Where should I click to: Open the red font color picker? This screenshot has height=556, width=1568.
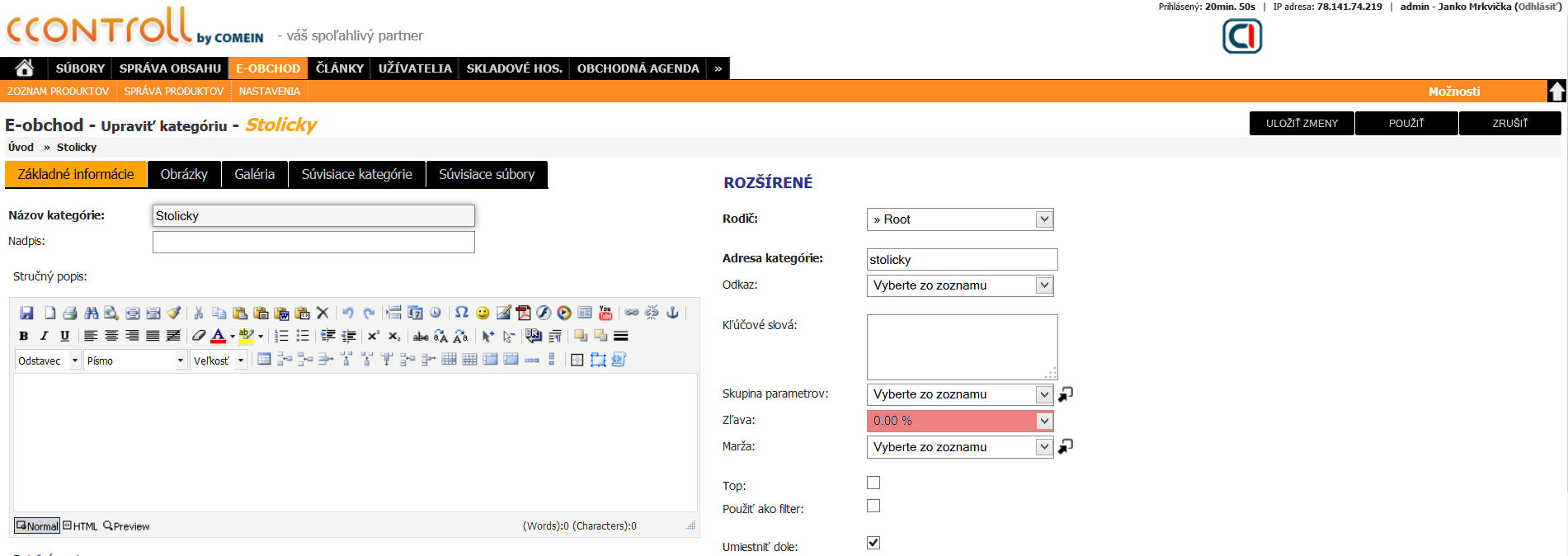(219, 337)
